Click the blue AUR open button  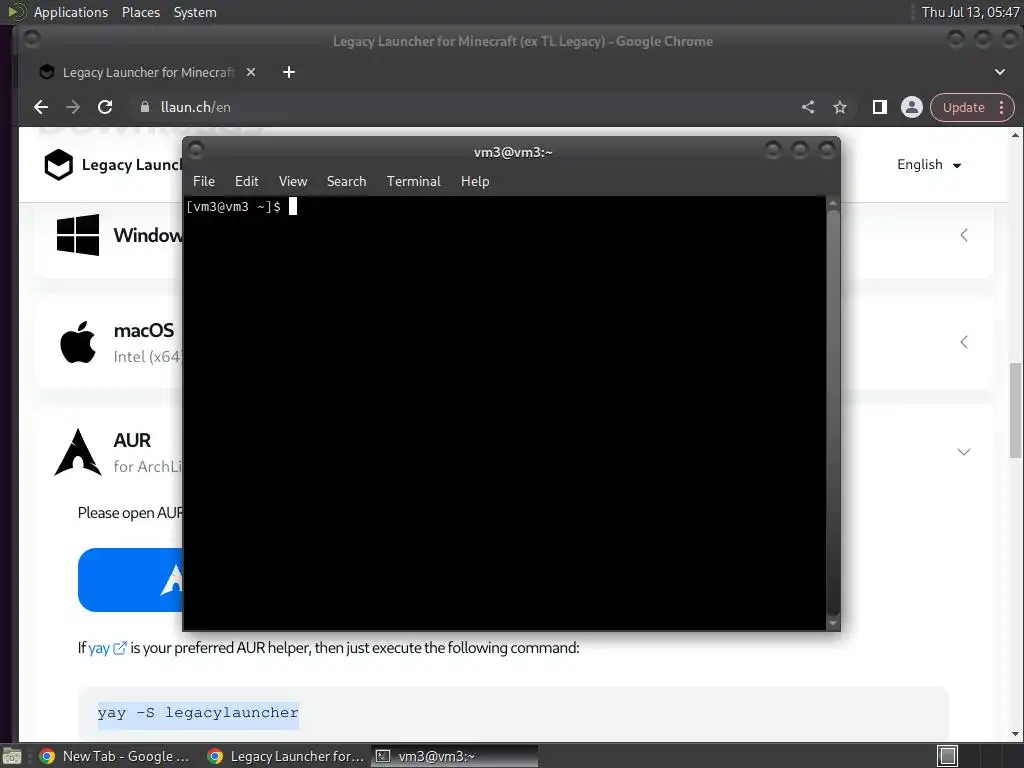pyautogui.click(x=130, y=580)
